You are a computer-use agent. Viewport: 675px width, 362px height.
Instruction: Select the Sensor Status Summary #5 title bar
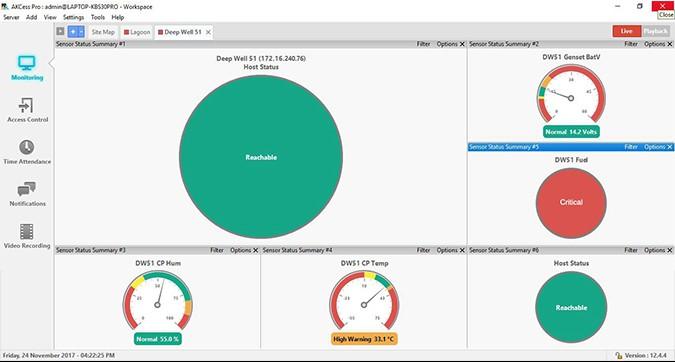(x=571, y=147)
